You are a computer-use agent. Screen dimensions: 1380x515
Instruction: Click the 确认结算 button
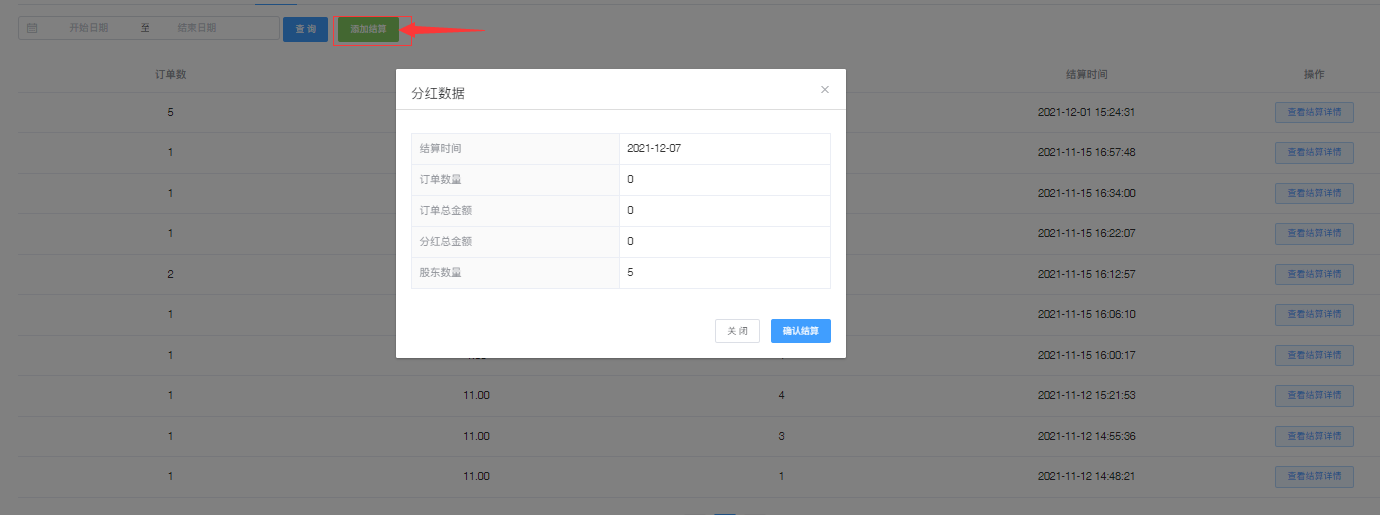tap(801, 331)
